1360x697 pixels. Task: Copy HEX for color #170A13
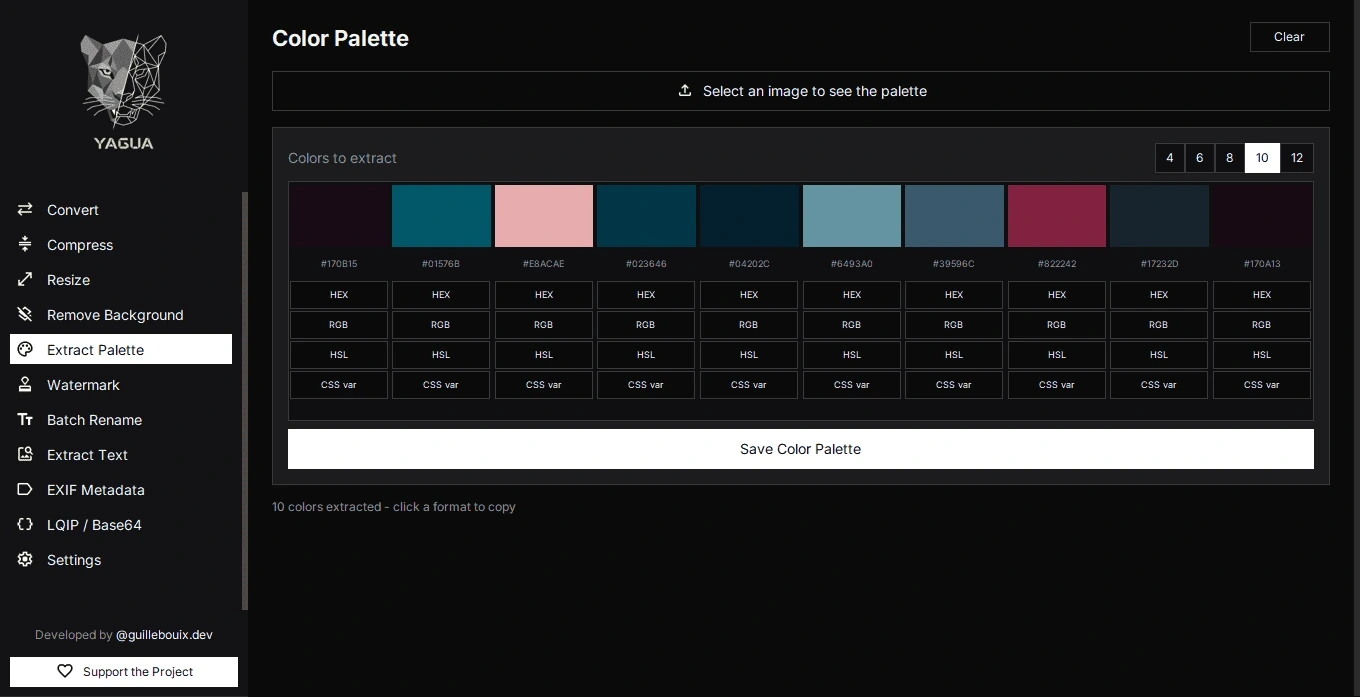pos(1262,295)
